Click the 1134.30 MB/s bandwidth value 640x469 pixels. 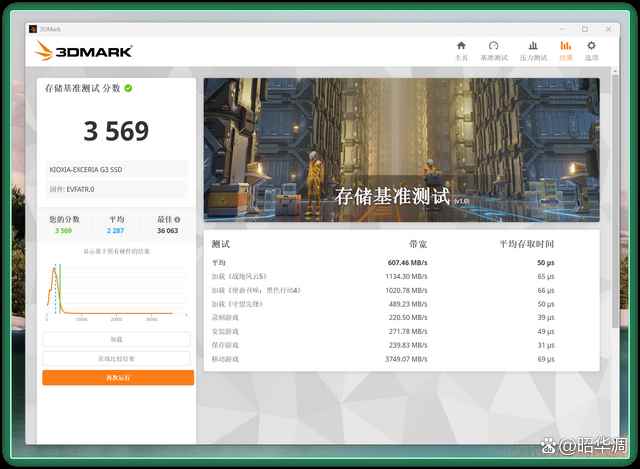pyautogui.click(x=406, y=276)
